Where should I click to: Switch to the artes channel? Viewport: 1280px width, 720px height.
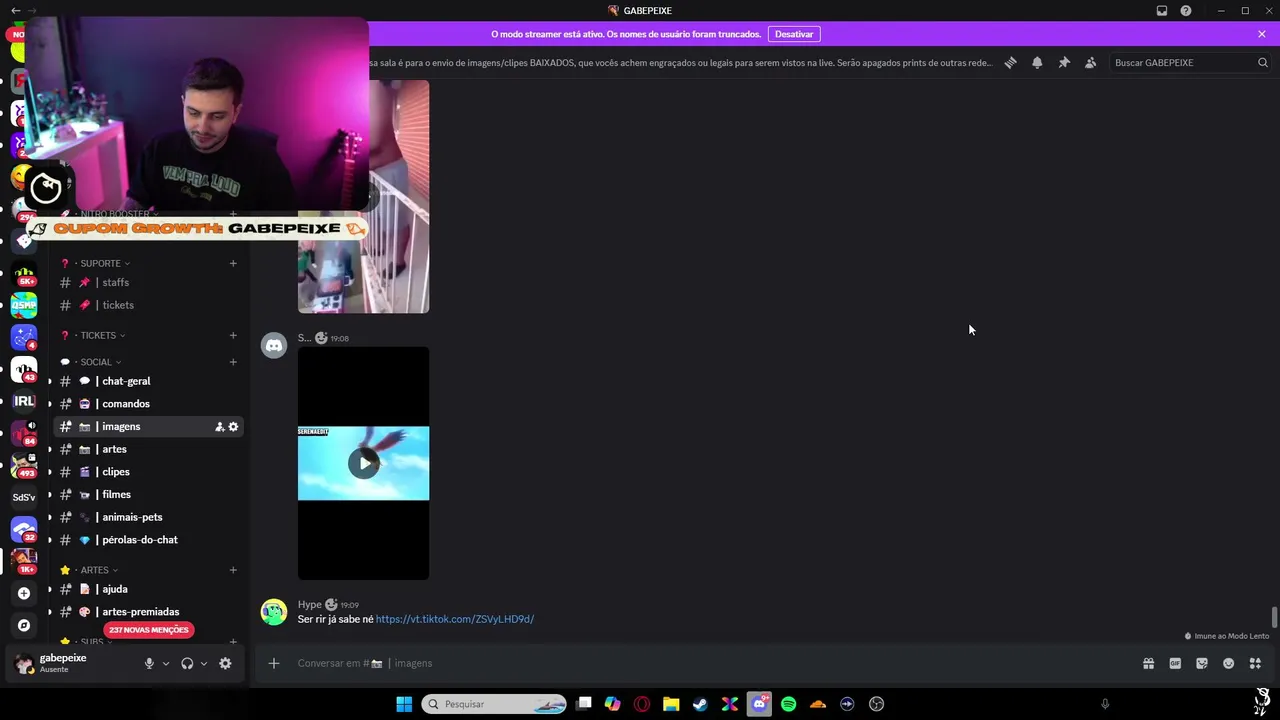point(149,449)
